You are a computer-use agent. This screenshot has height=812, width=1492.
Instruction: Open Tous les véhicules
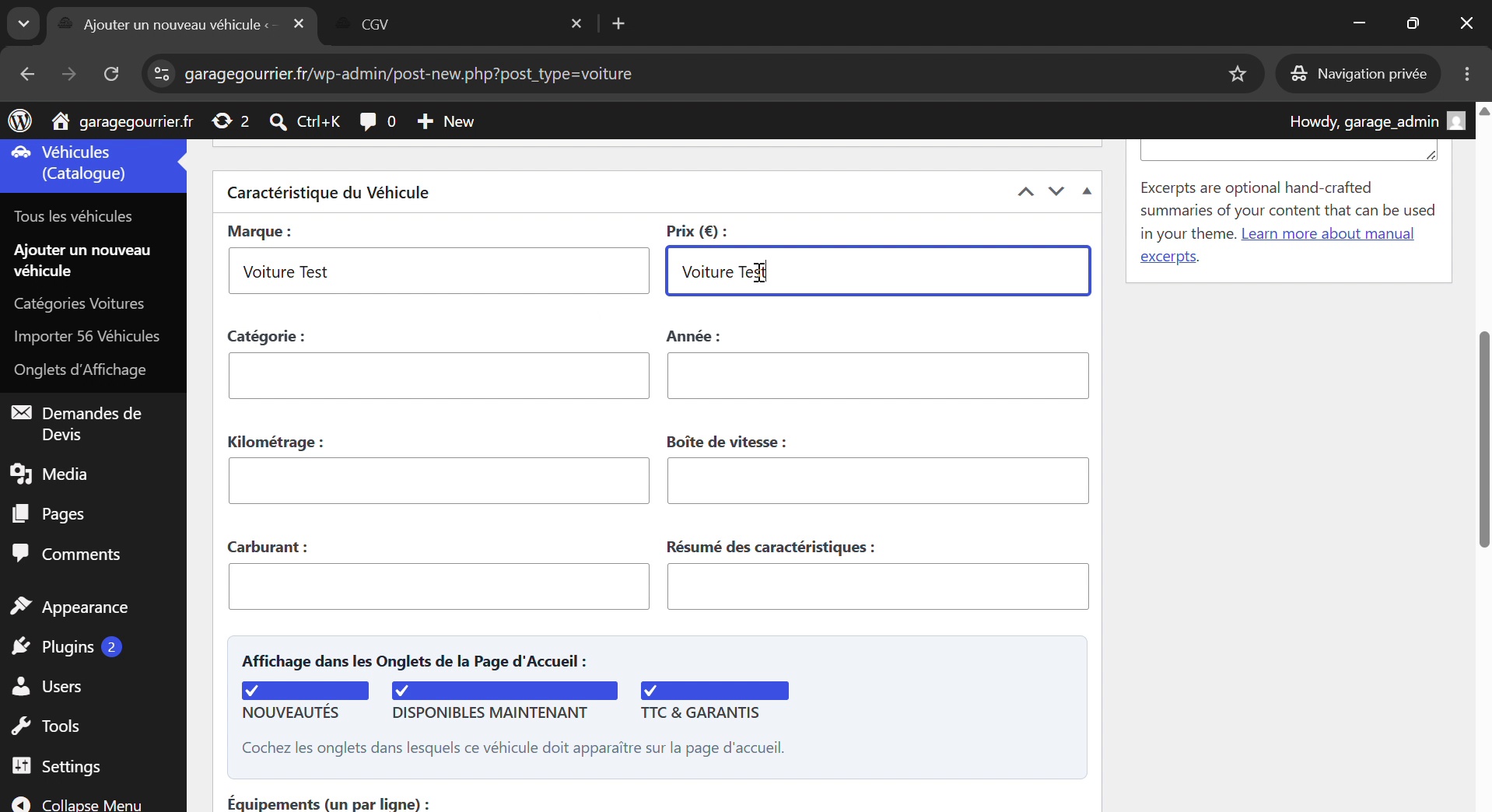click(73, 216)
